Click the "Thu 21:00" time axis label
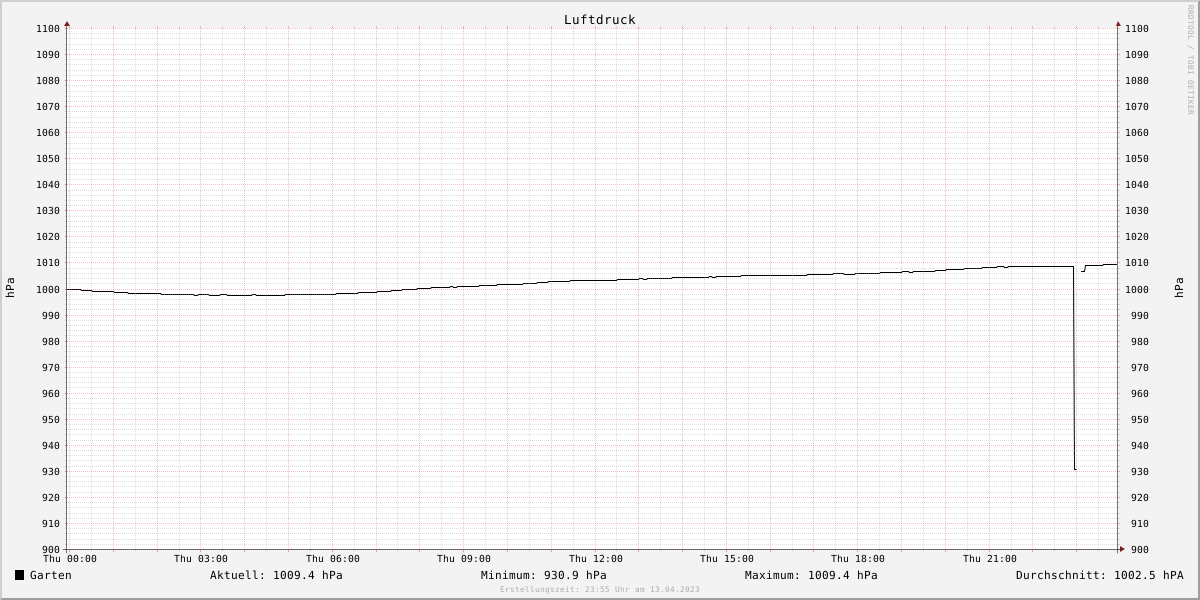Screen dimensions: 1200x600 point(990,559)
